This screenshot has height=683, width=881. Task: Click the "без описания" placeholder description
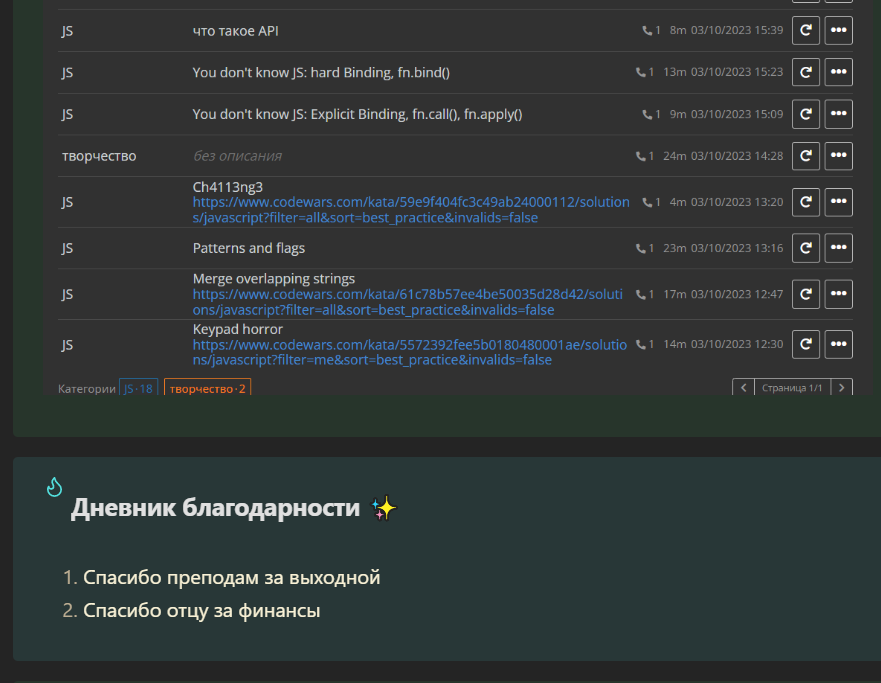click(x=237, y=156)
